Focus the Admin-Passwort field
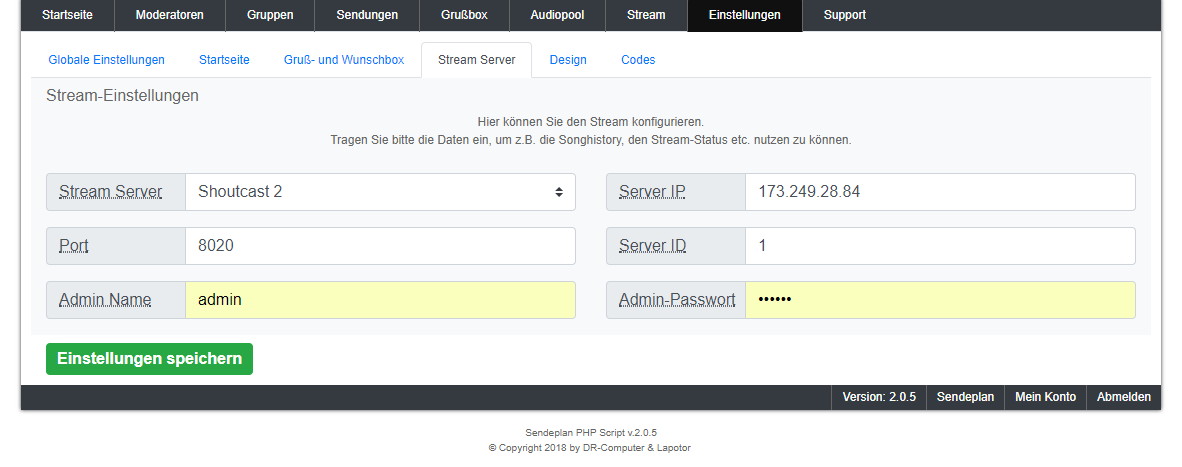The image size is (1182, 467). coord(939,300)
